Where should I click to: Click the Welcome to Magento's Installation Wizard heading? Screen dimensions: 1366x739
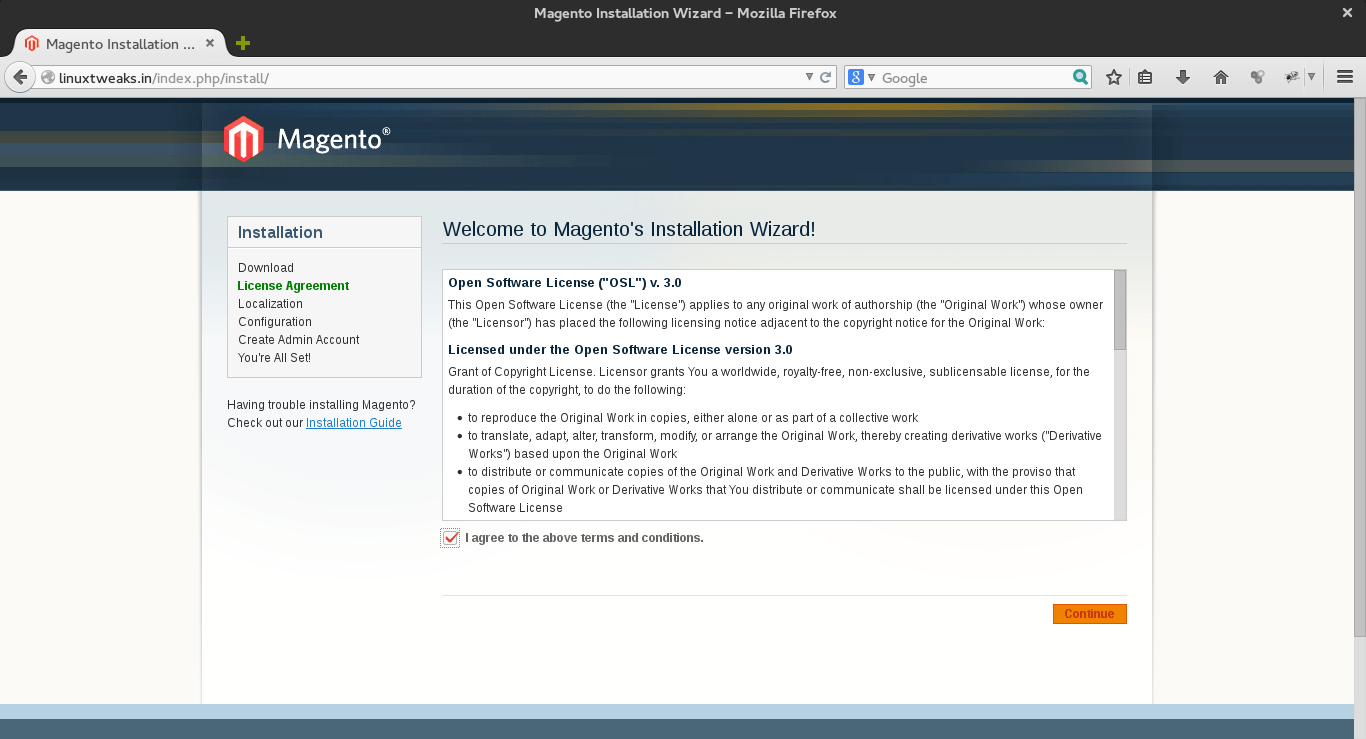coord(629,229)
